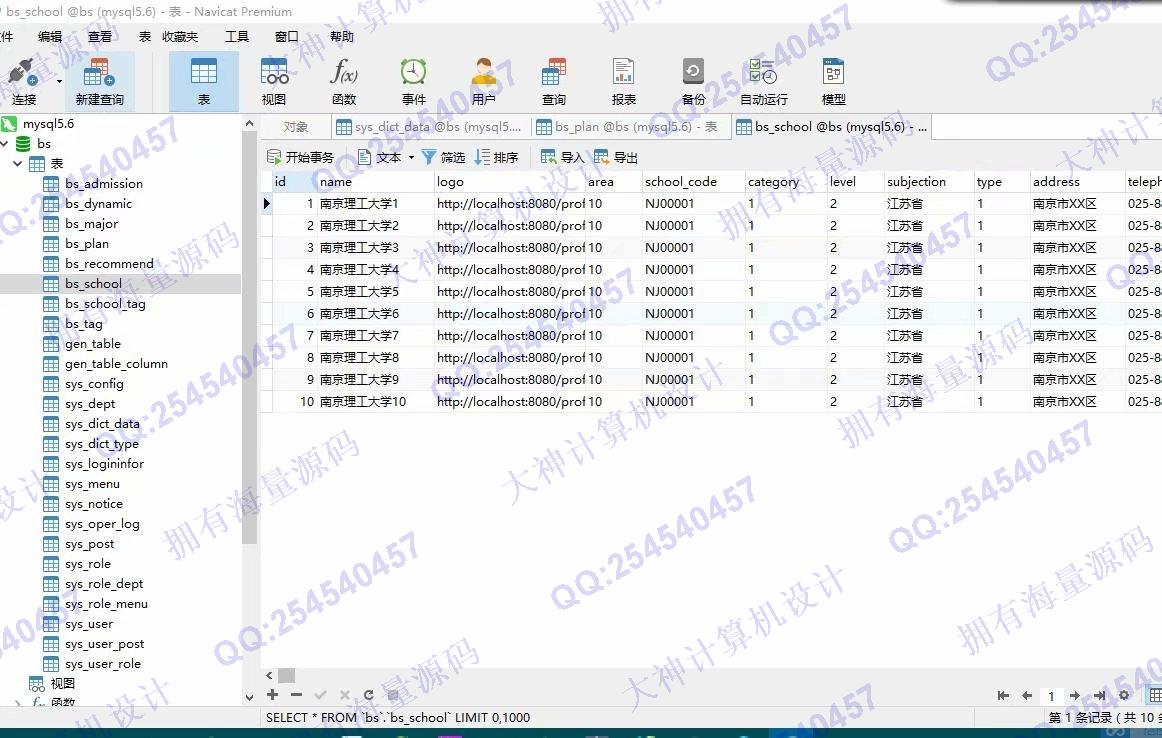Viewport: 1162px width, 738px height.
Task: Select the sys_user_role table
Action: click(x=102, y=664)
